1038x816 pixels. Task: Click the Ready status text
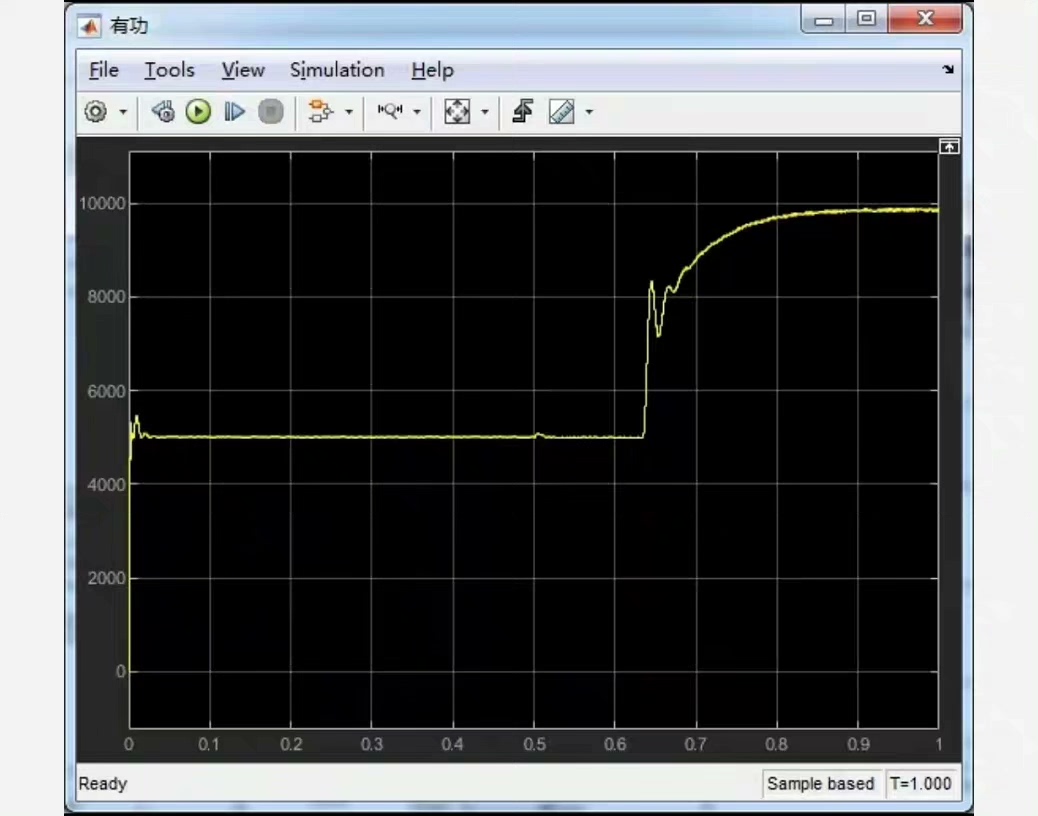(103, 784)
